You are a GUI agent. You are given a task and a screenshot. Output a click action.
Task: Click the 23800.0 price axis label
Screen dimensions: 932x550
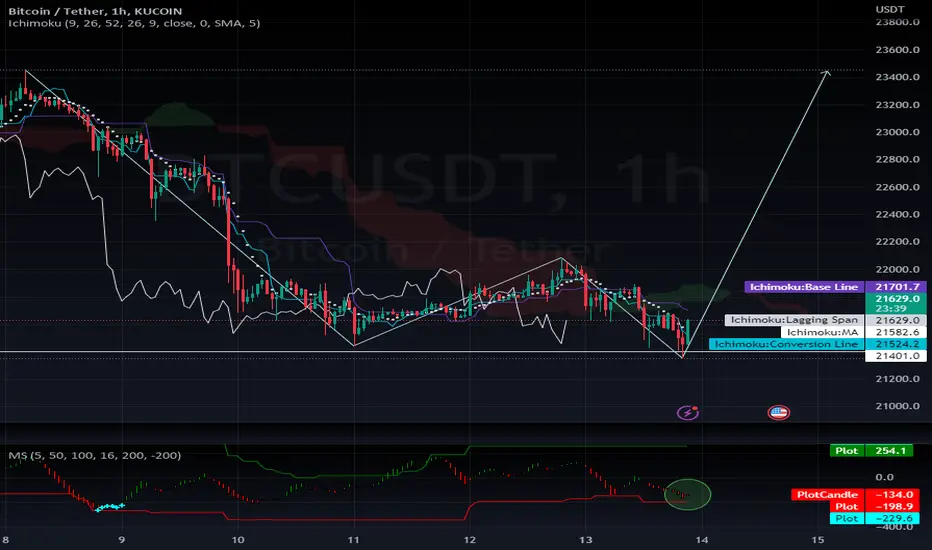898,22
